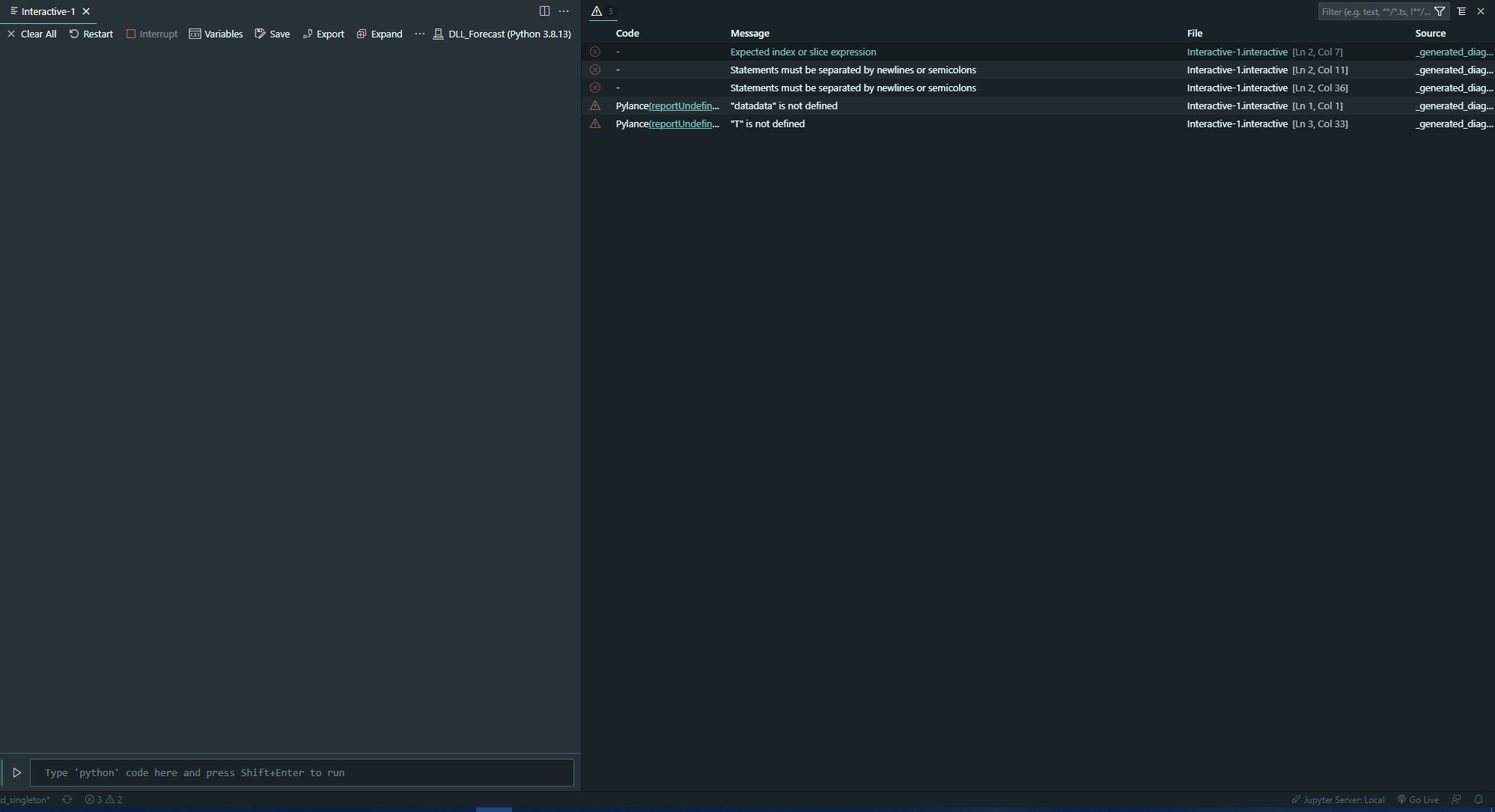
Task: Open the more actions menu via ellipsis
Action: click(x=420, y=34)
